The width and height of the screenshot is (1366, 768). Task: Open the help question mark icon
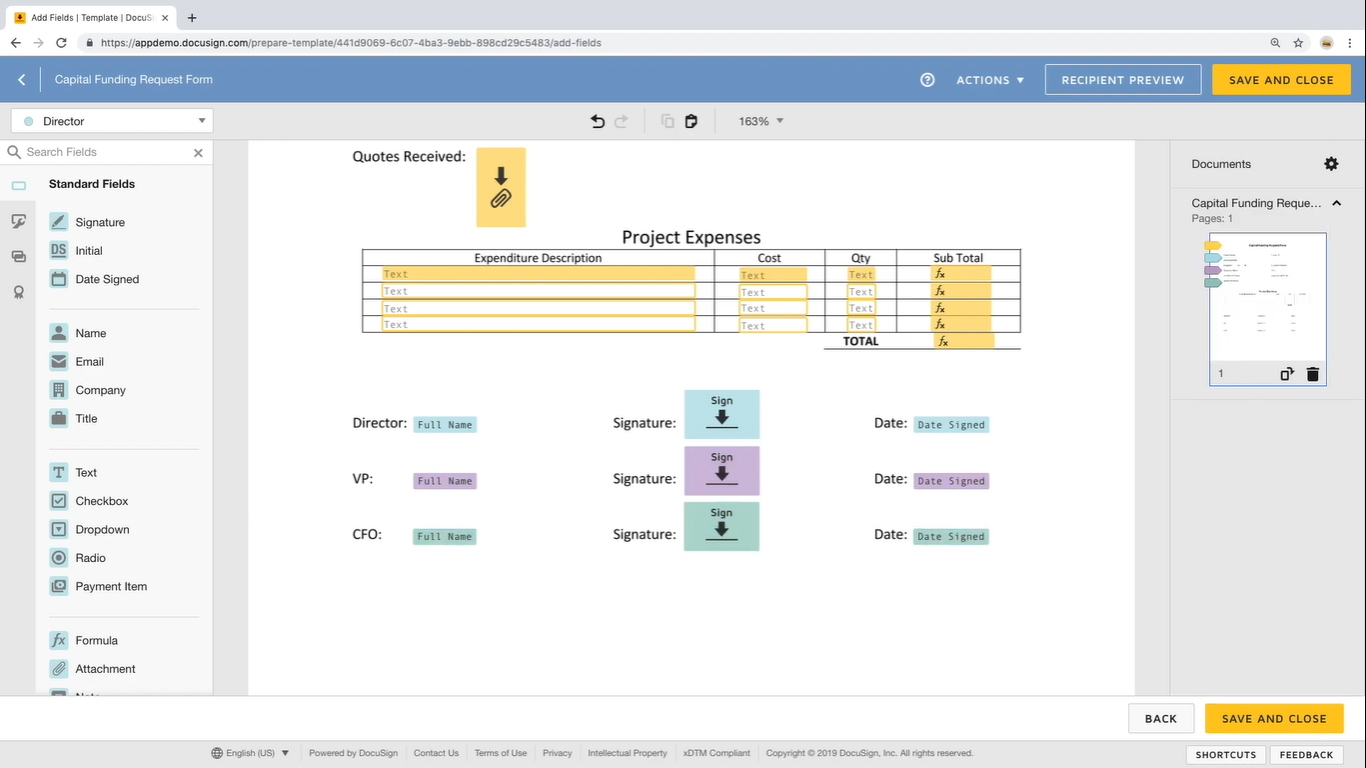pos(927,80)
